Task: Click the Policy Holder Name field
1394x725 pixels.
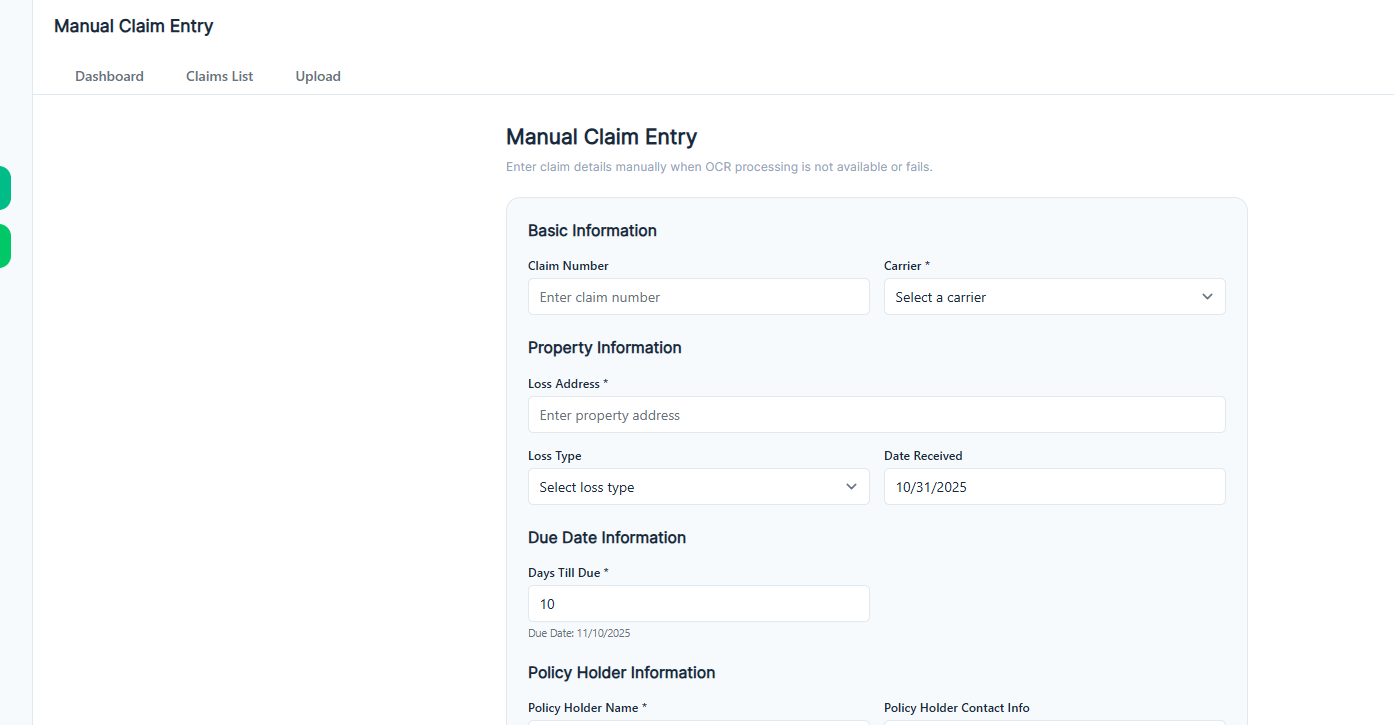Action: (x=698, y=722)
